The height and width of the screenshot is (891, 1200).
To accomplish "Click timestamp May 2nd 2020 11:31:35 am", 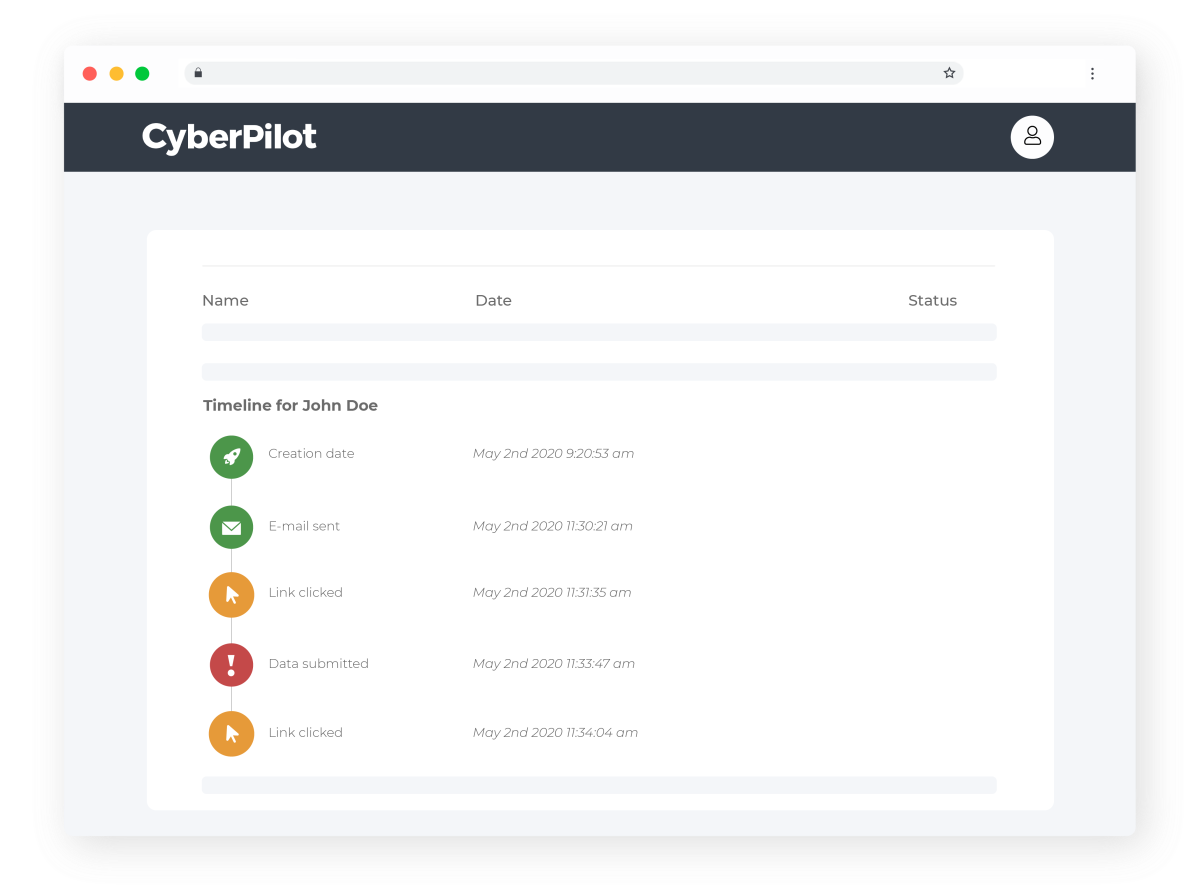I will click(552, 592).
